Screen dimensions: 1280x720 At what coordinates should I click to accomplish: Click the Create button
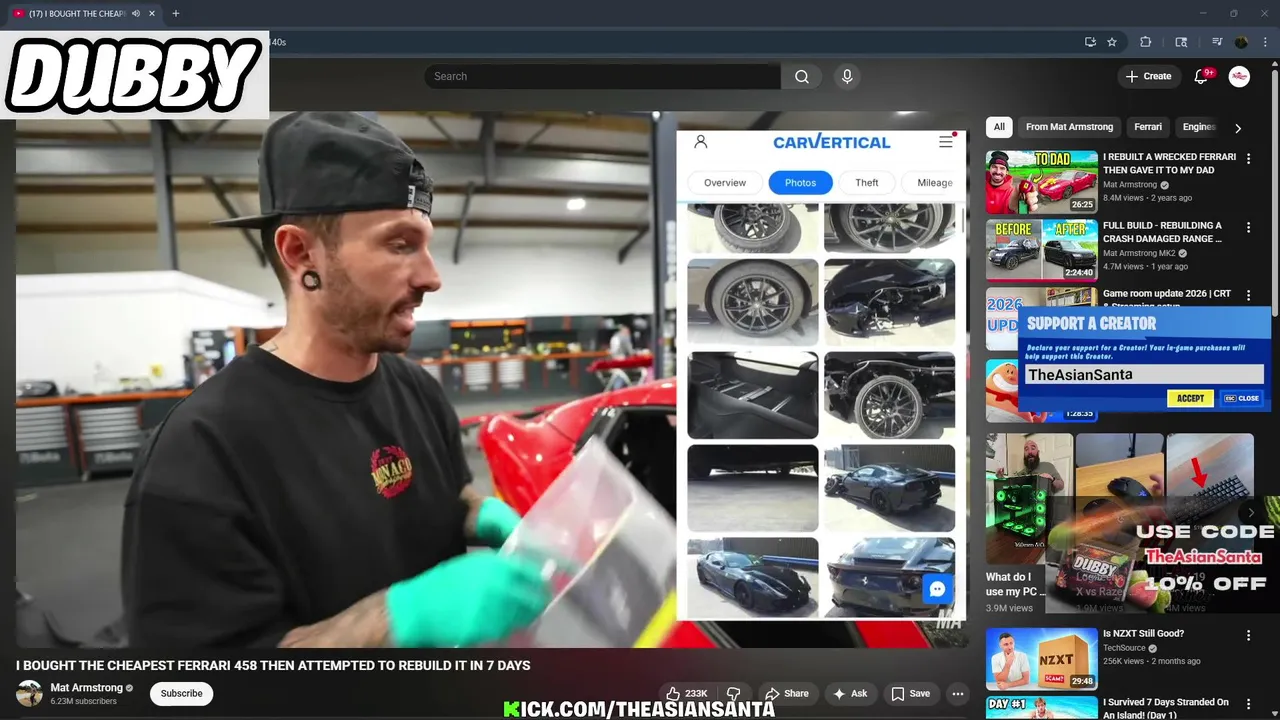pyautogui.click(x=1148, y=76)
